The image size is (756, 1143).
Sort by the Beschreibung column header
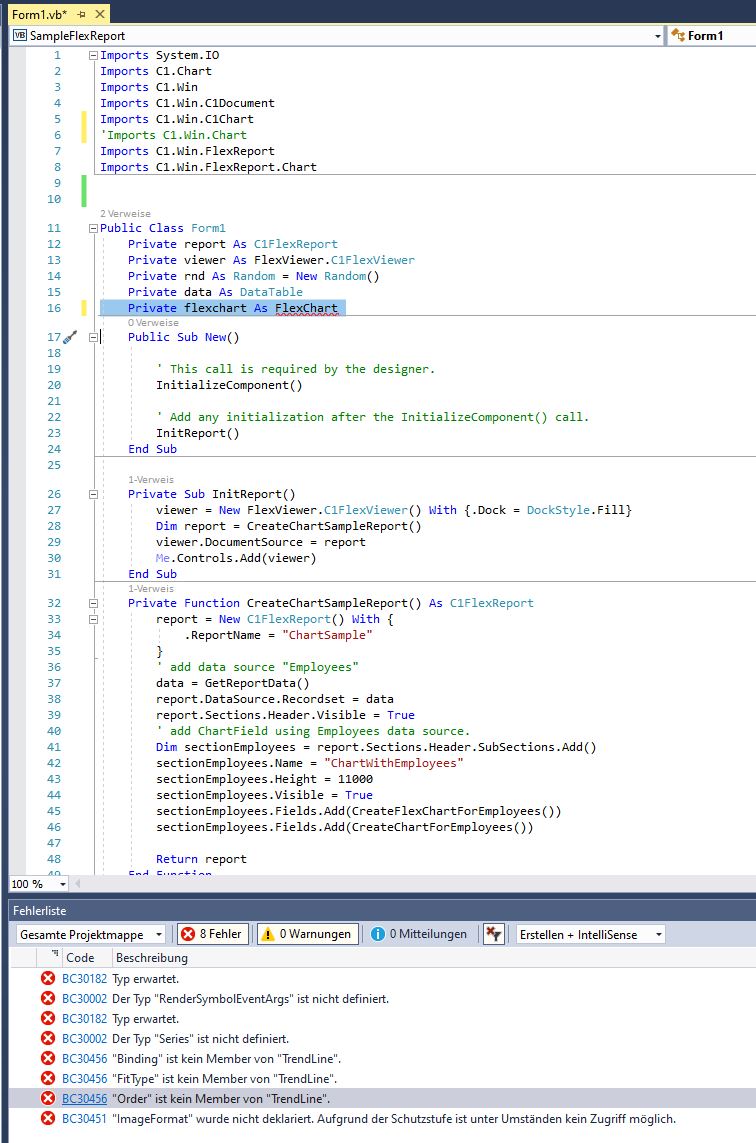point(152,957)
